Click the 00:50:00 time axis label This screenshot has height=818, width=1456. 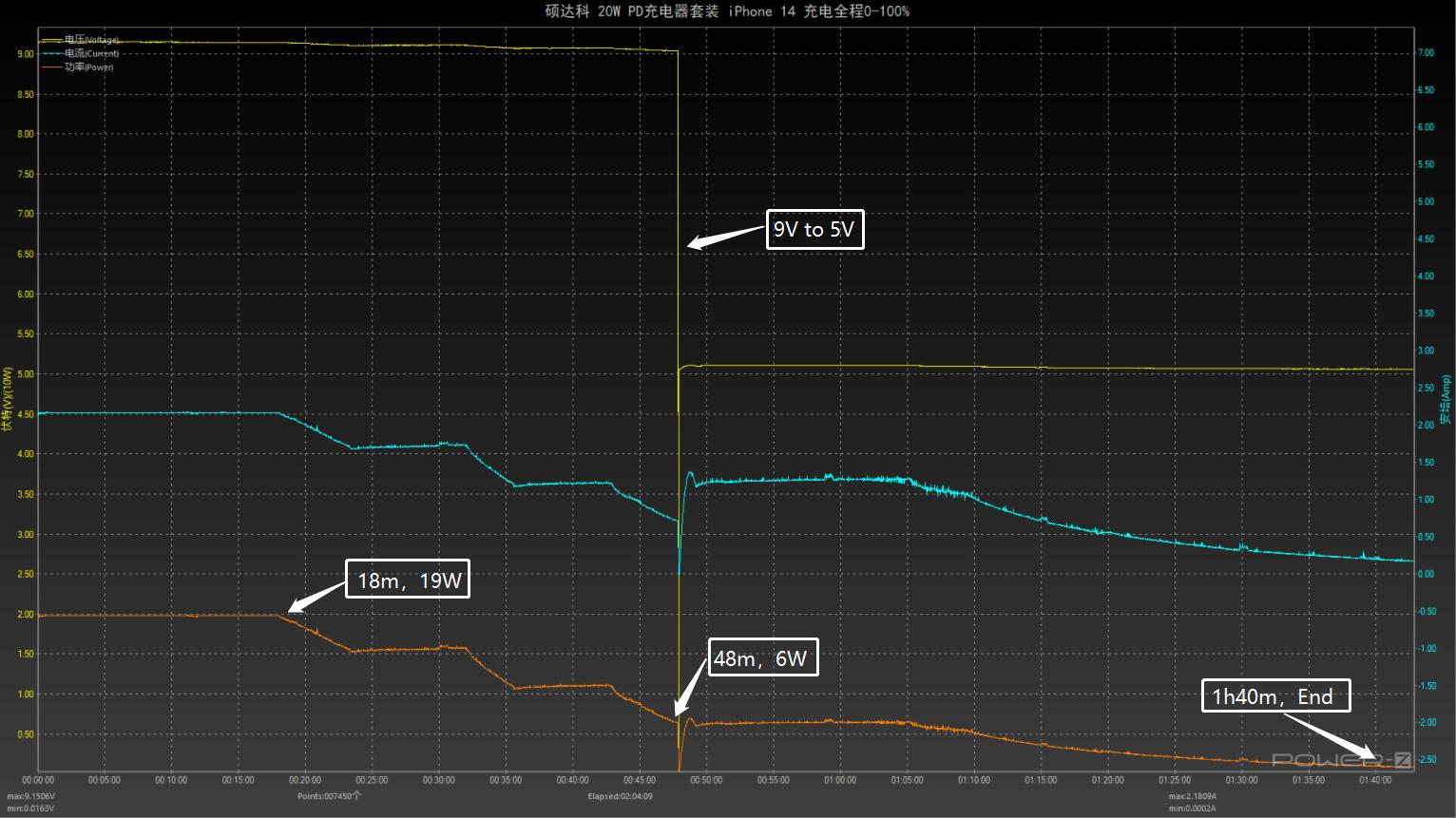pos(707,780)
